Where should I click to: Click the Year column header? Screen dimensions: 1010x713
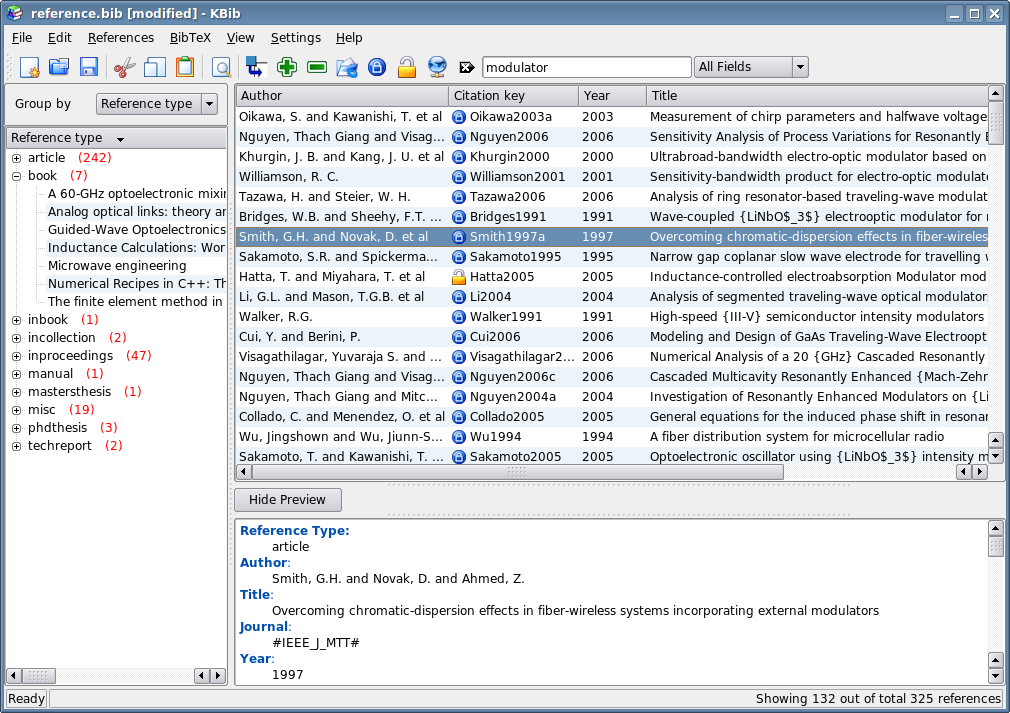pos(611,95)
